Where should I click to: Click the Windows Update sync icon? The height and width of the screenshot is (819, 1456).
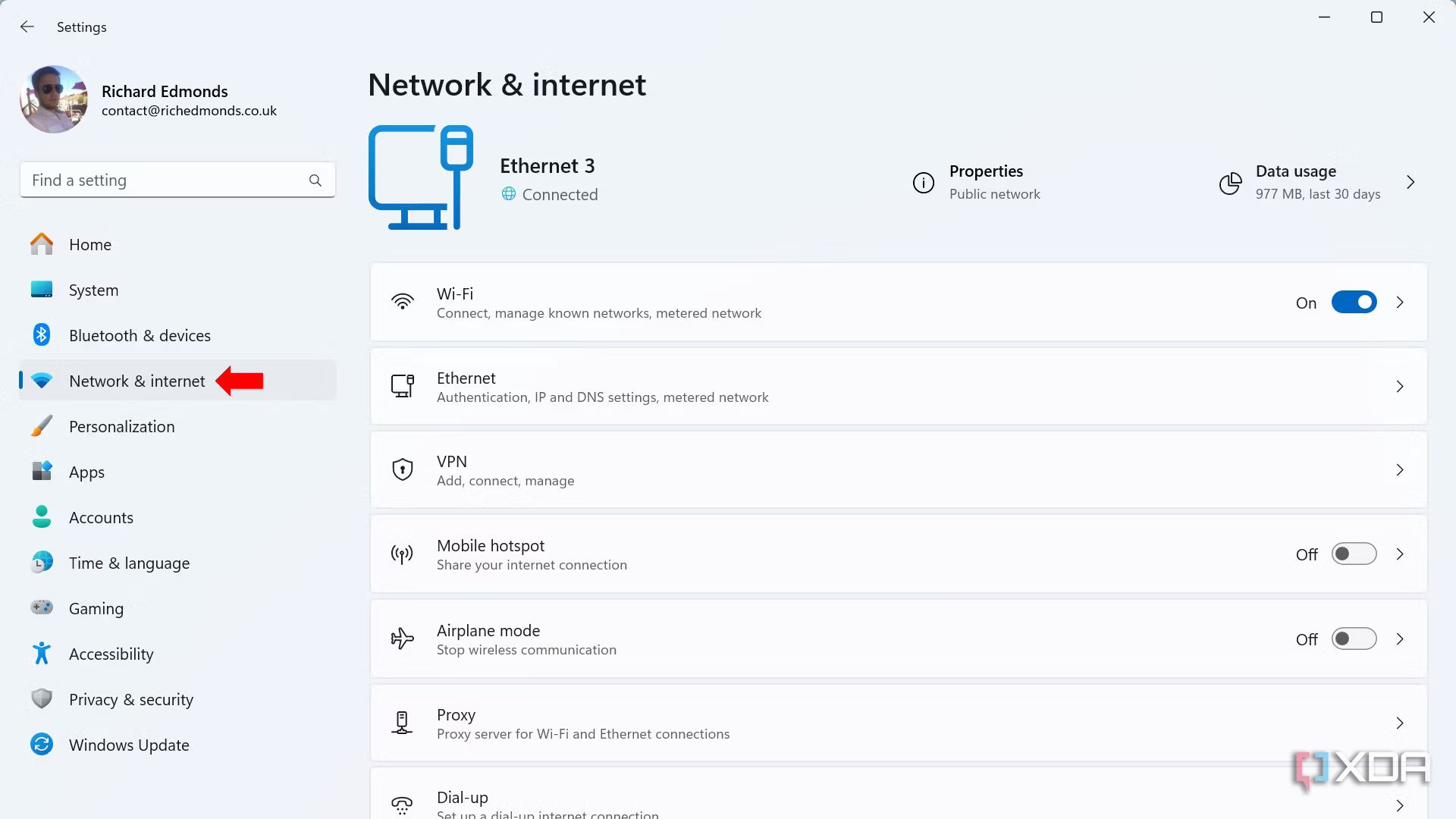click(42, 745)
